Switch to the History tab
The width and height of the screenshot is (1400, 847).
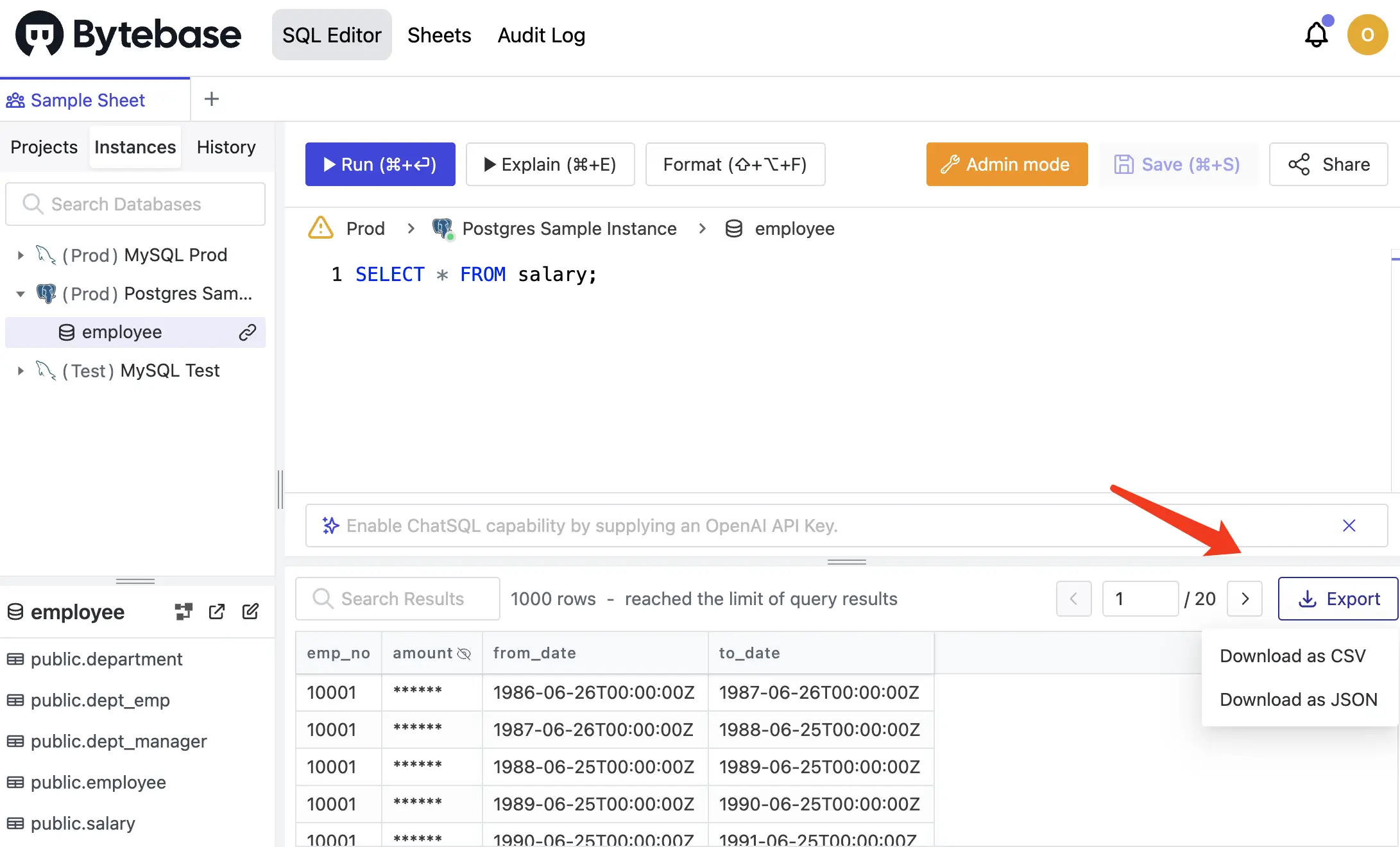coord(226,147)
